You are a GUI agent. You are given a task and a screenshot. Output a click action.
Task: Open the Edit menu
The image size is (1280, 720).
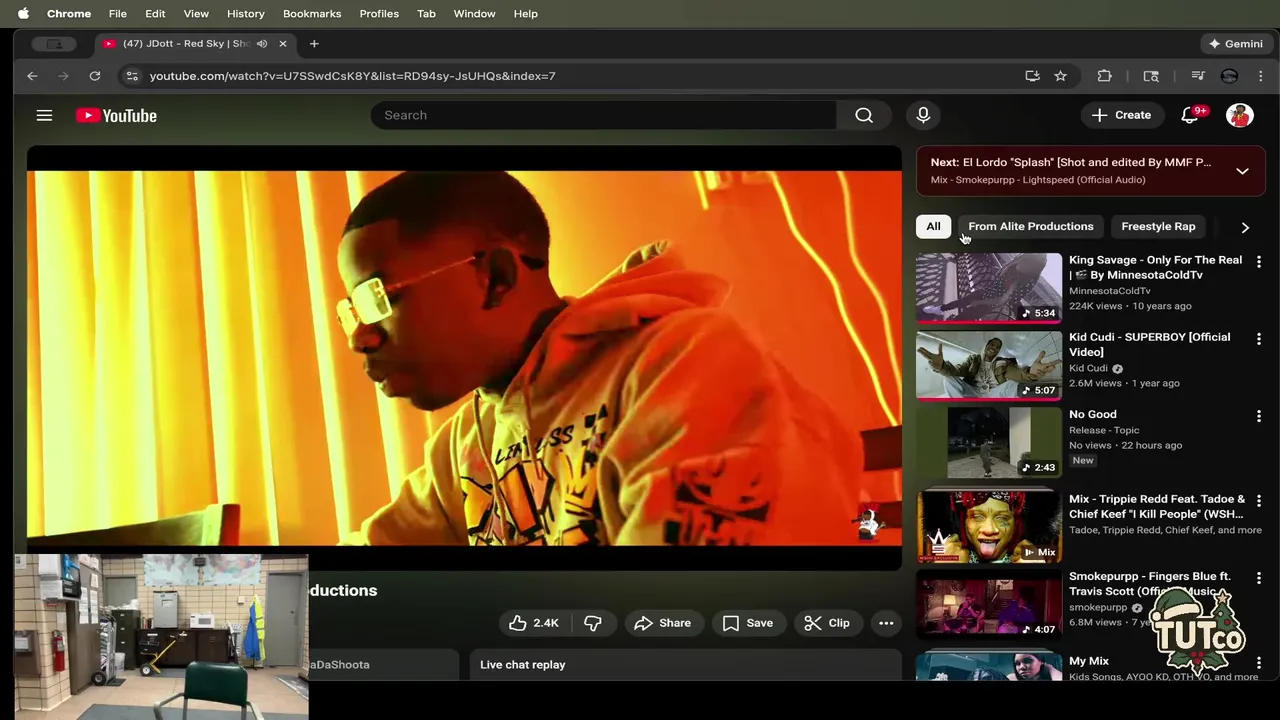[x=155, y=14]
